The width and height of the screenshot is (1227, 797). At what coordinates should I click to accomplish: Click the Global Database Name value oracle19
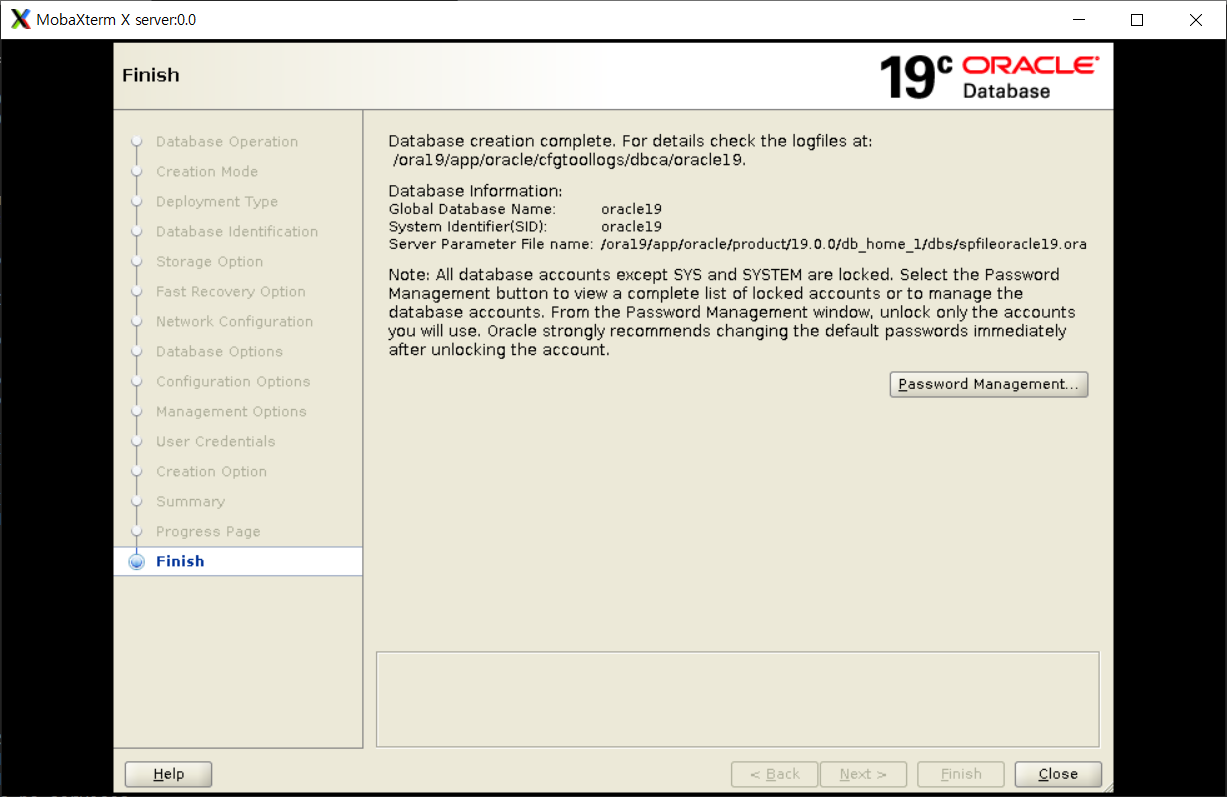click(631, 210)
